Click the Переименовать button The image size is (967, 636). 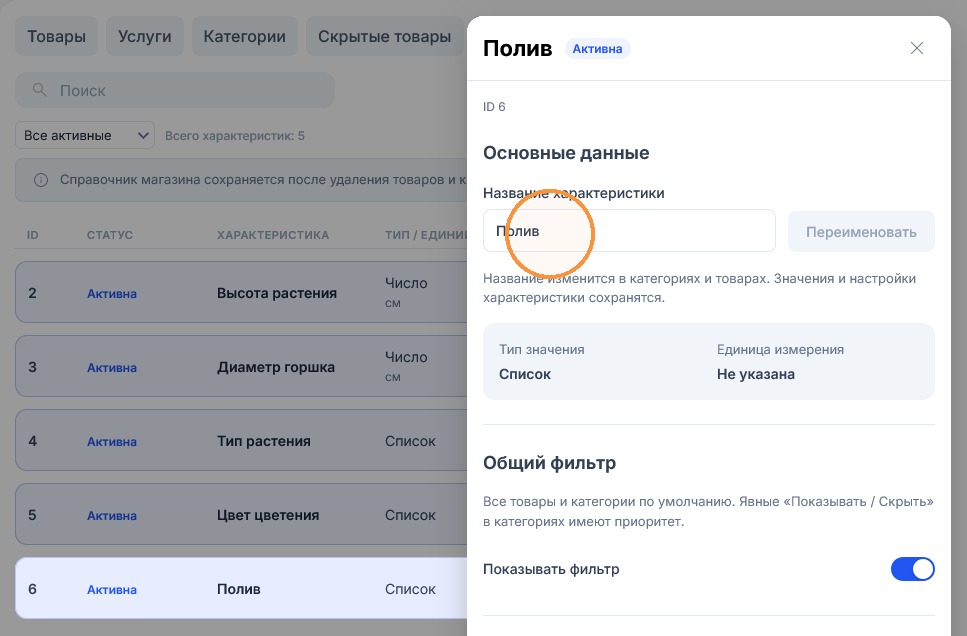pyautogui.click(x=861, y=232)
